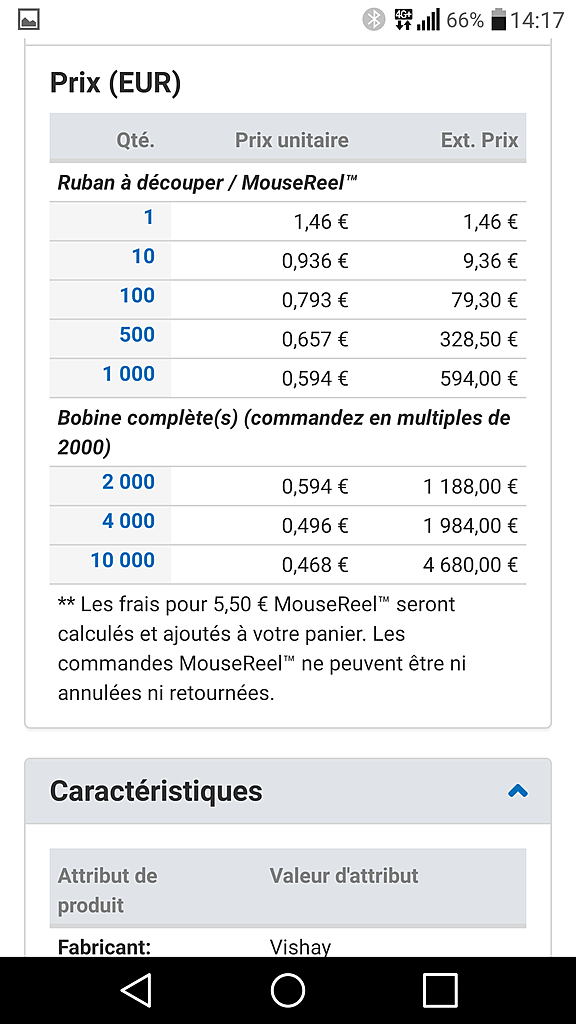Choose the 10 000 quantity link
This screenshot has width=576, height=1024.
[123, 560]
